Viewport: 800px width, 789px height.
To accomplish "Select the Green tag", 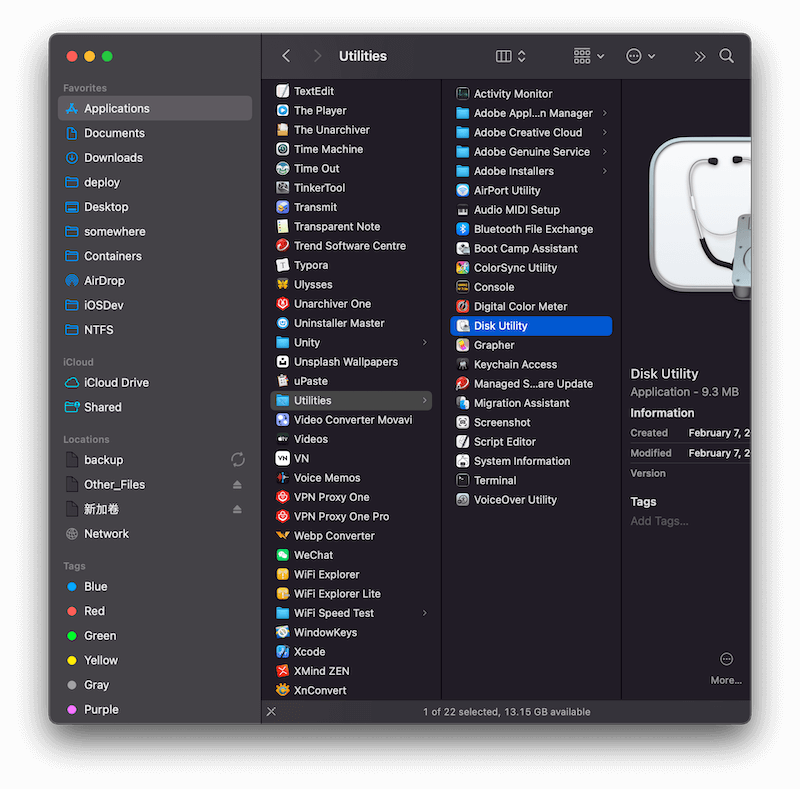I will click(155, 636).
